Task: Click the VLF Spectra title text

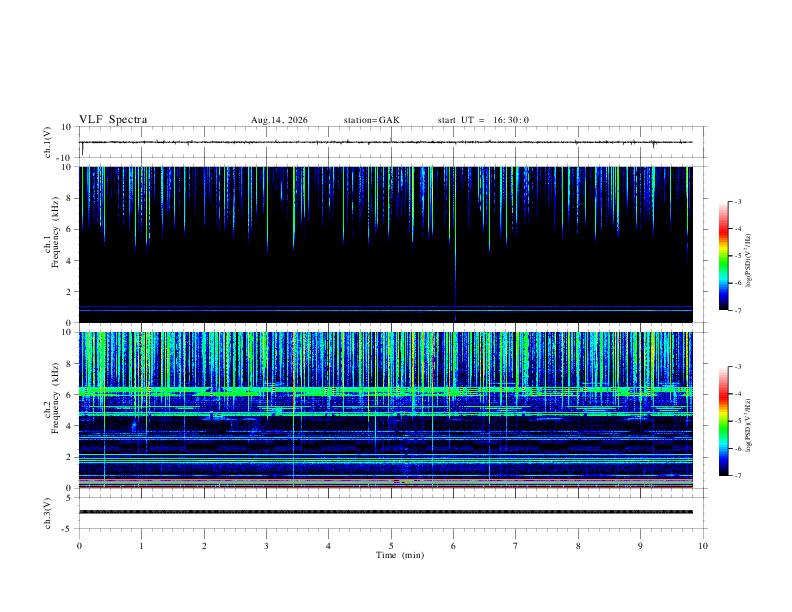Action: (x=113, y=120)
